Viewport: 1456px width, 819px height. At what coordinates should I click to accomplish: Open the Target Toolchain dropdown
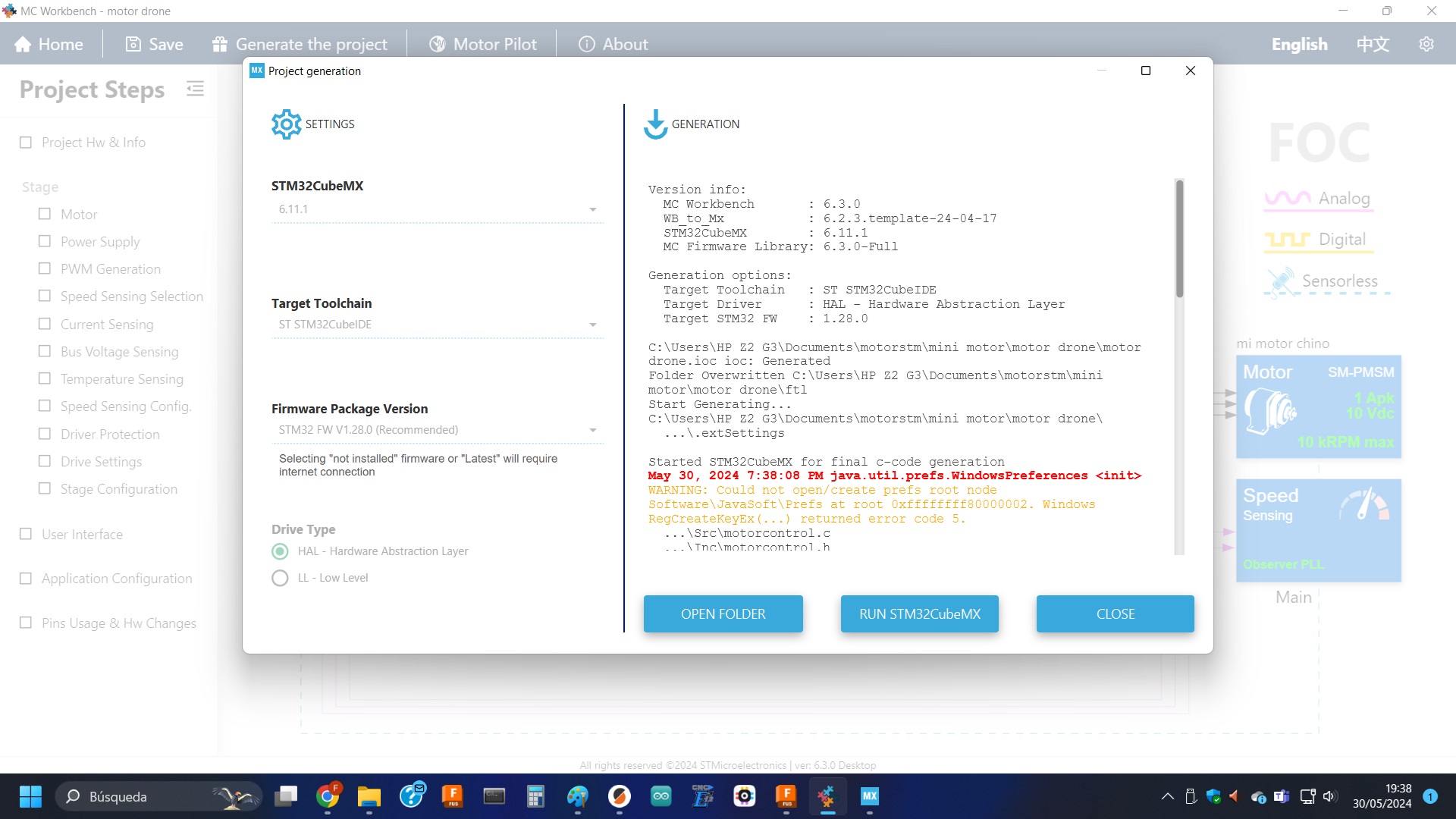click(592, 325)
